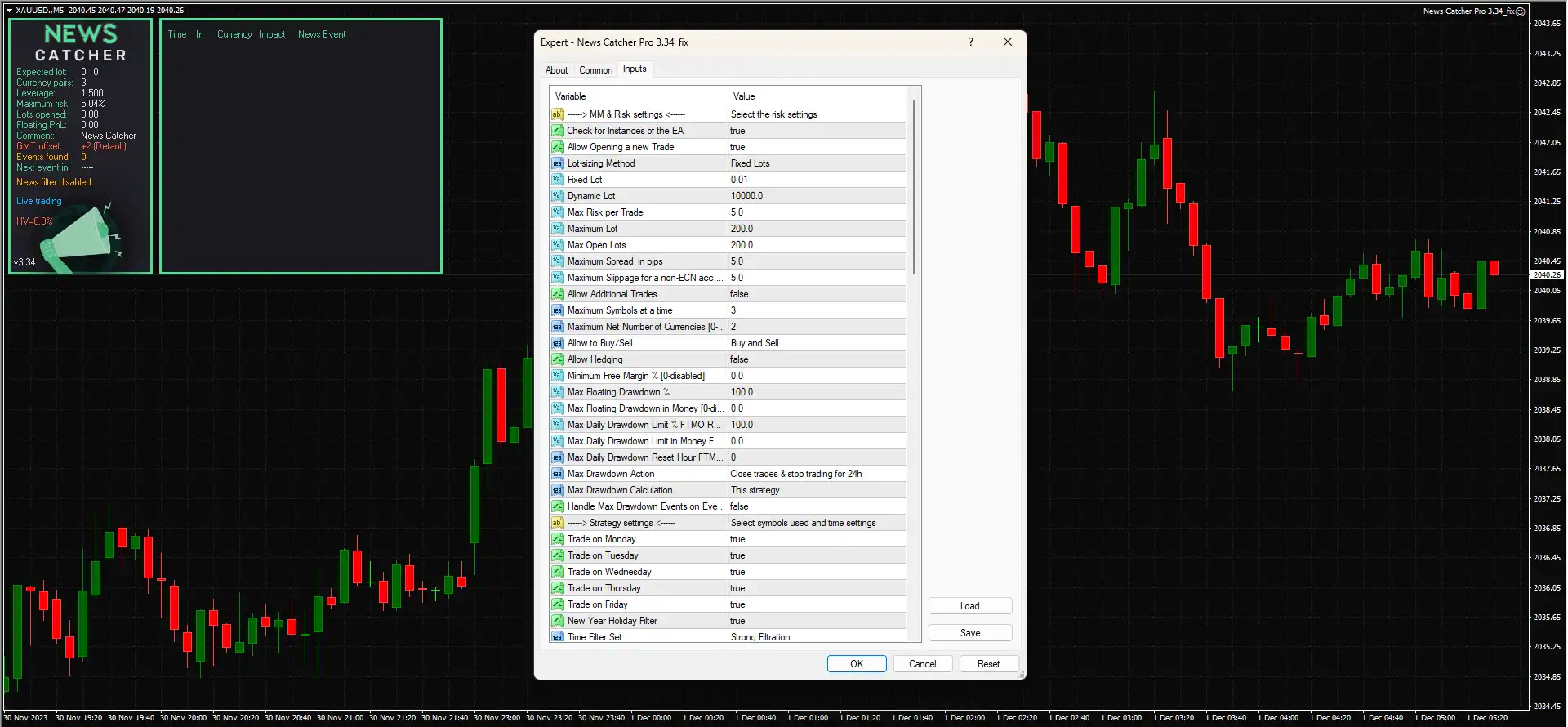Image resolution: width=1568 pixels, height=727 pixels.
Task: Toggle the Trade on Tuesday value
Action: [817, 555]
